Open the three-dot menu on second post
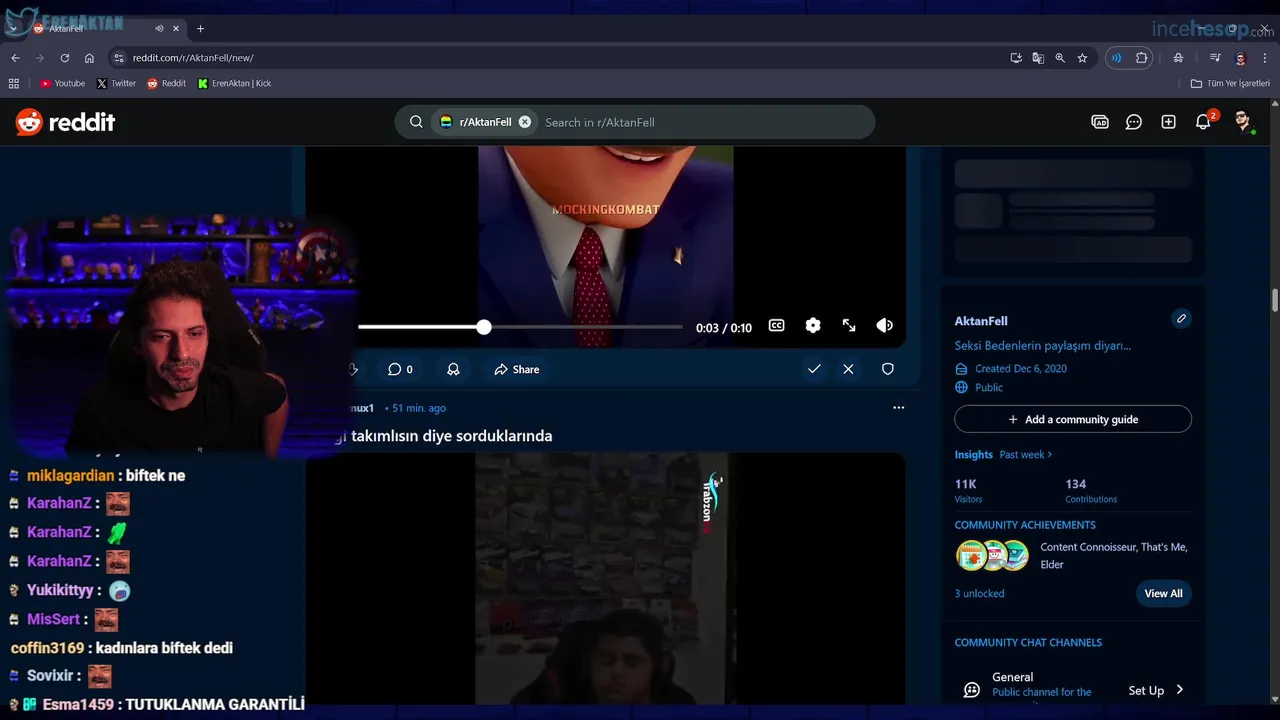Viewport: 1280px width, 720px height. [898, 407]
